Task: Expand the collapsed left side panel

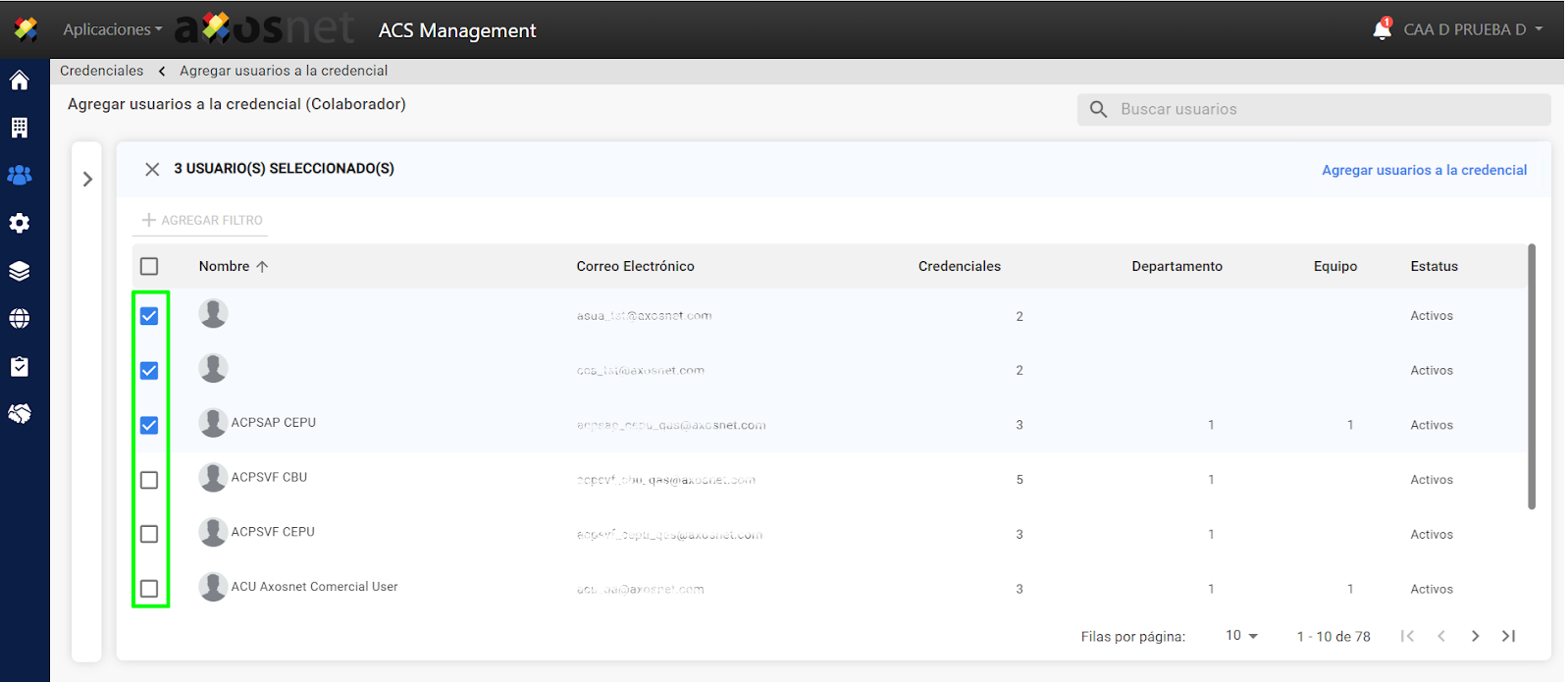Action: (x=87, y=179)
